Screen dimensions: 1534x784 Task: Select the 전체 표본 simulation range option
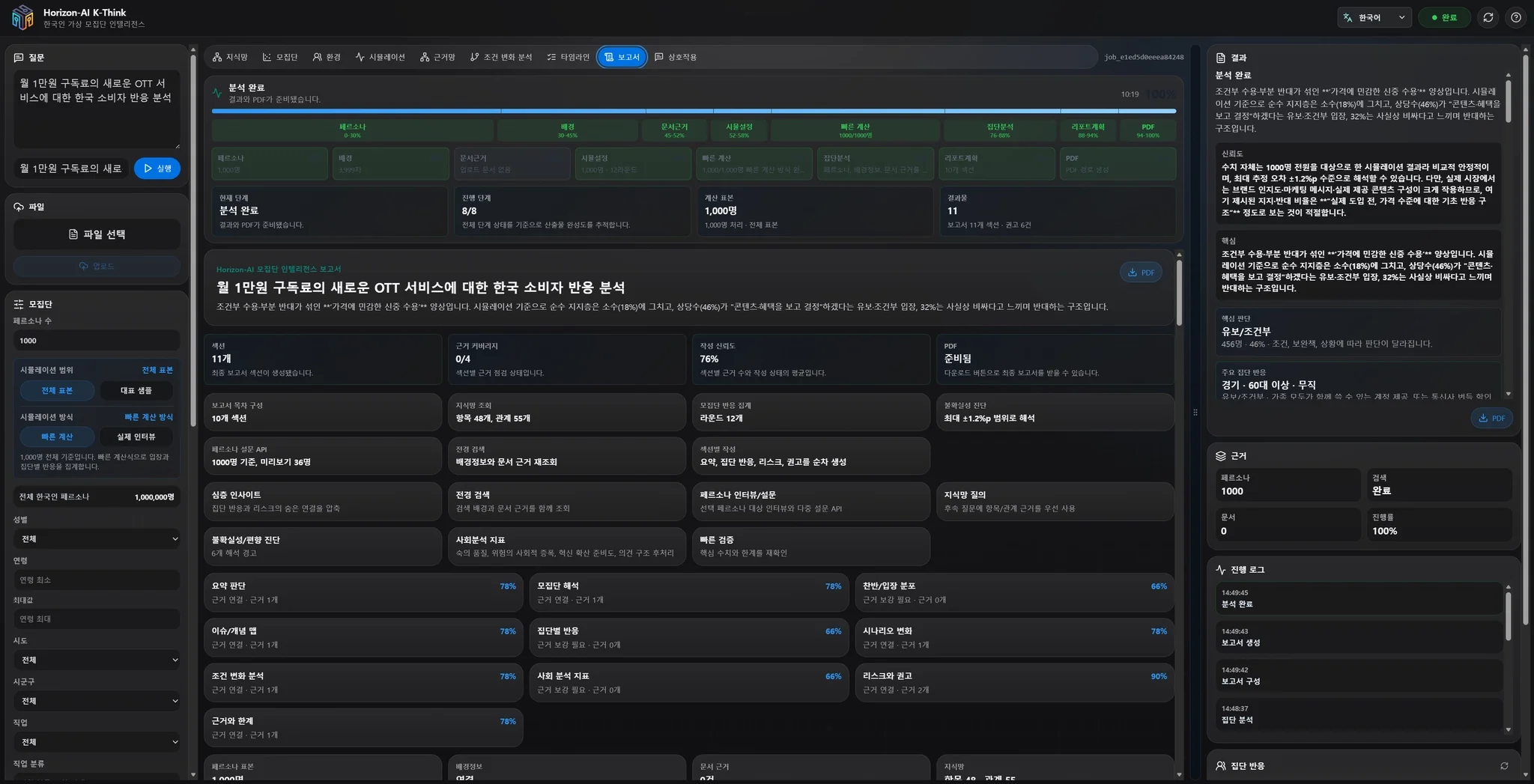57,390
